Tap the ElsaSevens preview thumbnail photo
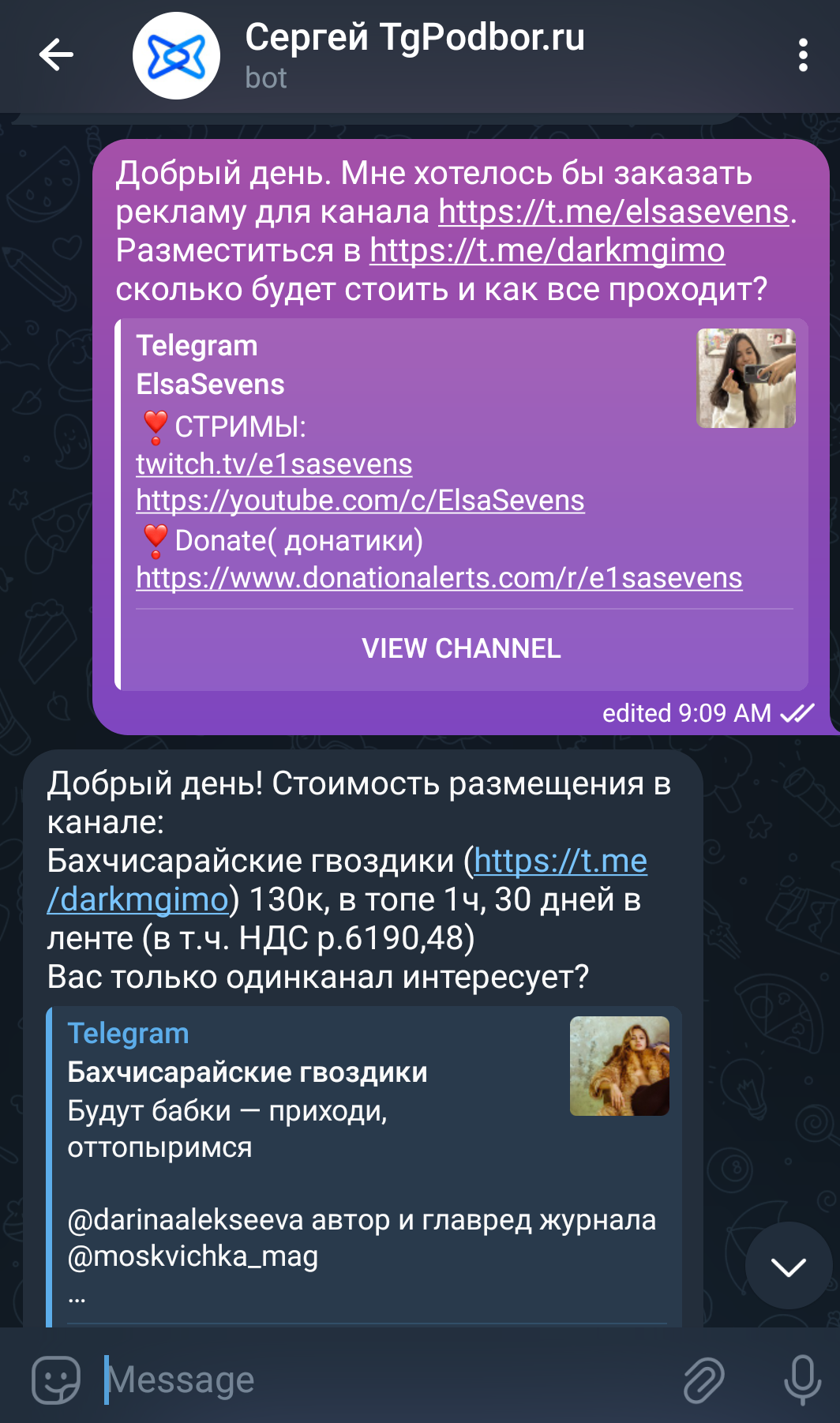 [x=746, y=378]
